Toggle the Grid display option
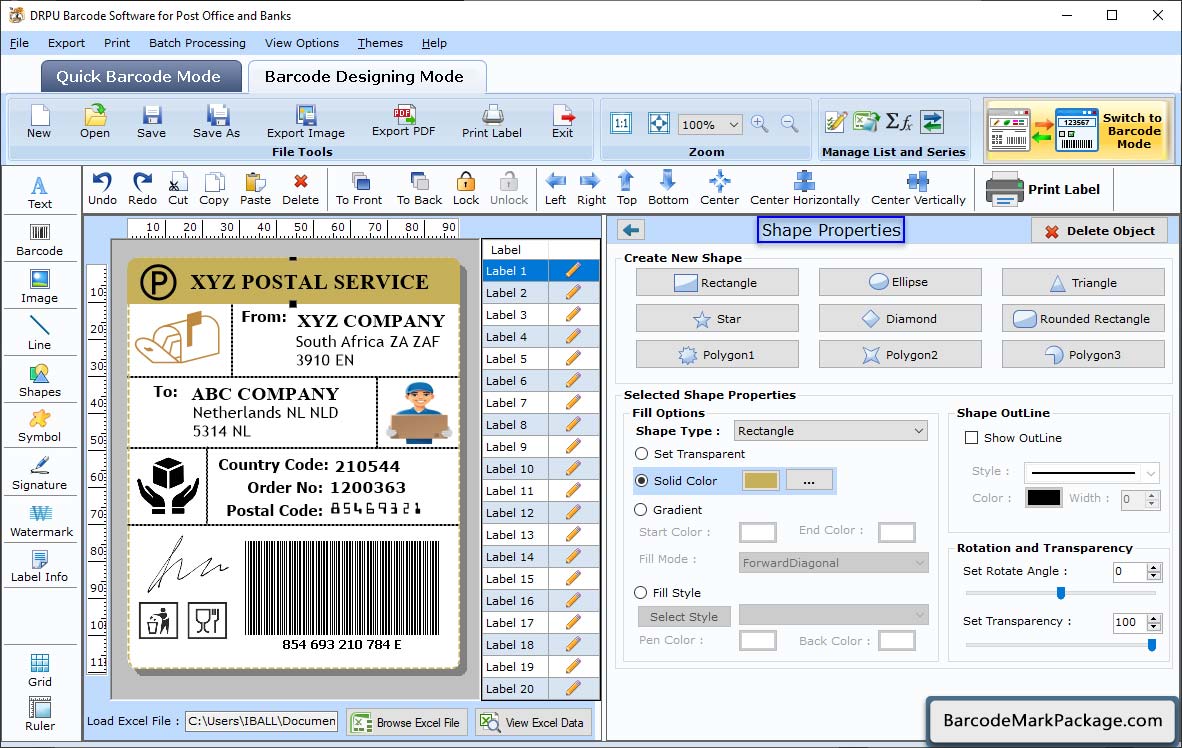Image resolution: width=1182 pixels, height=748 pixels. pos(40,670)
